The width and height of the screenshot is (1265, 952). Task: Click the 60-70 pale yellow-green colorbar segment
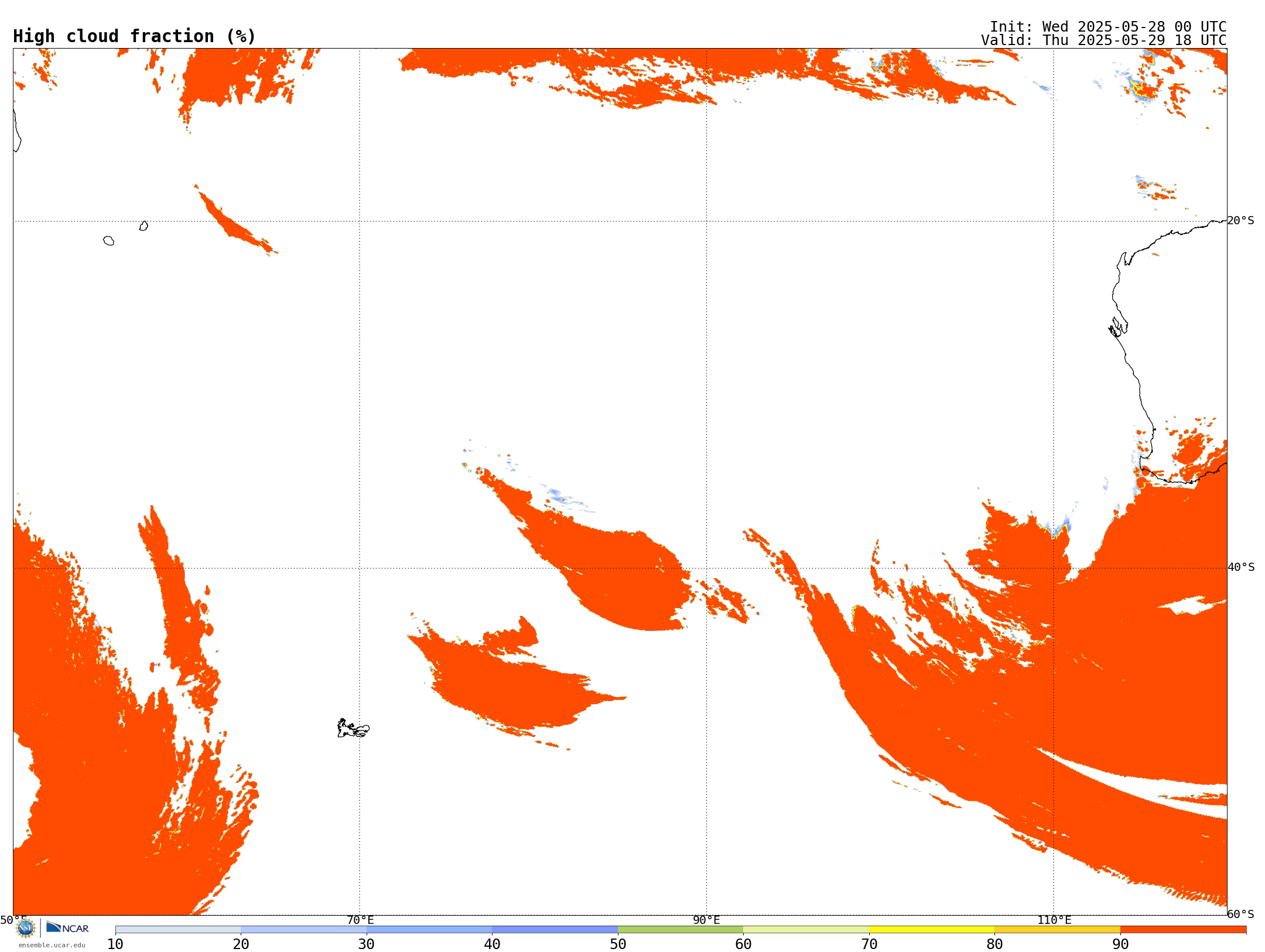click(x=806, y=930)
